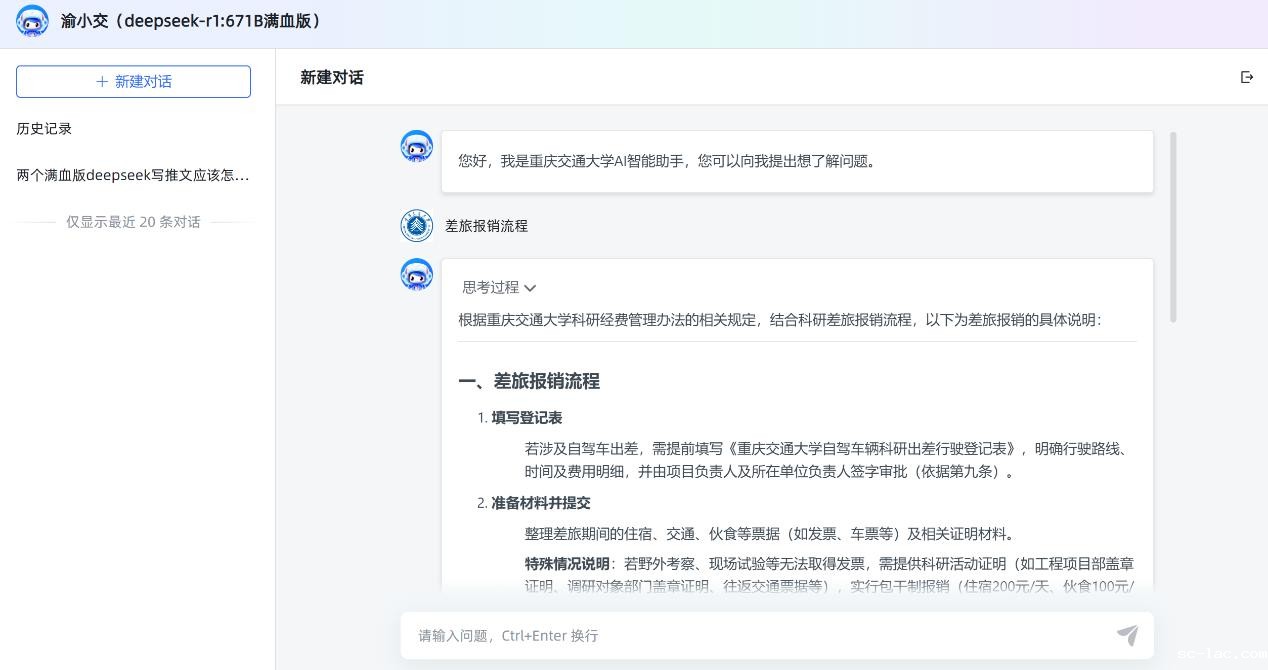Click the university logo avatar beside 差旅报销流程
The image size is (1268, 670).
point(417,226)
